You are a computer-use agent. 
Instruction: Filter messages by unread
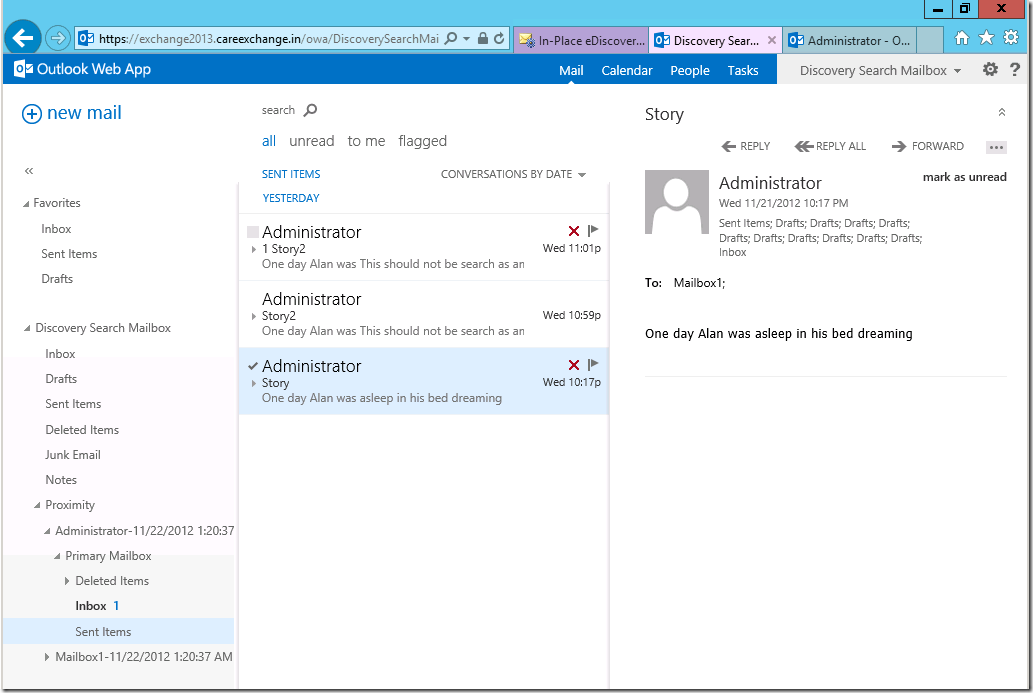tap(312, 141)
